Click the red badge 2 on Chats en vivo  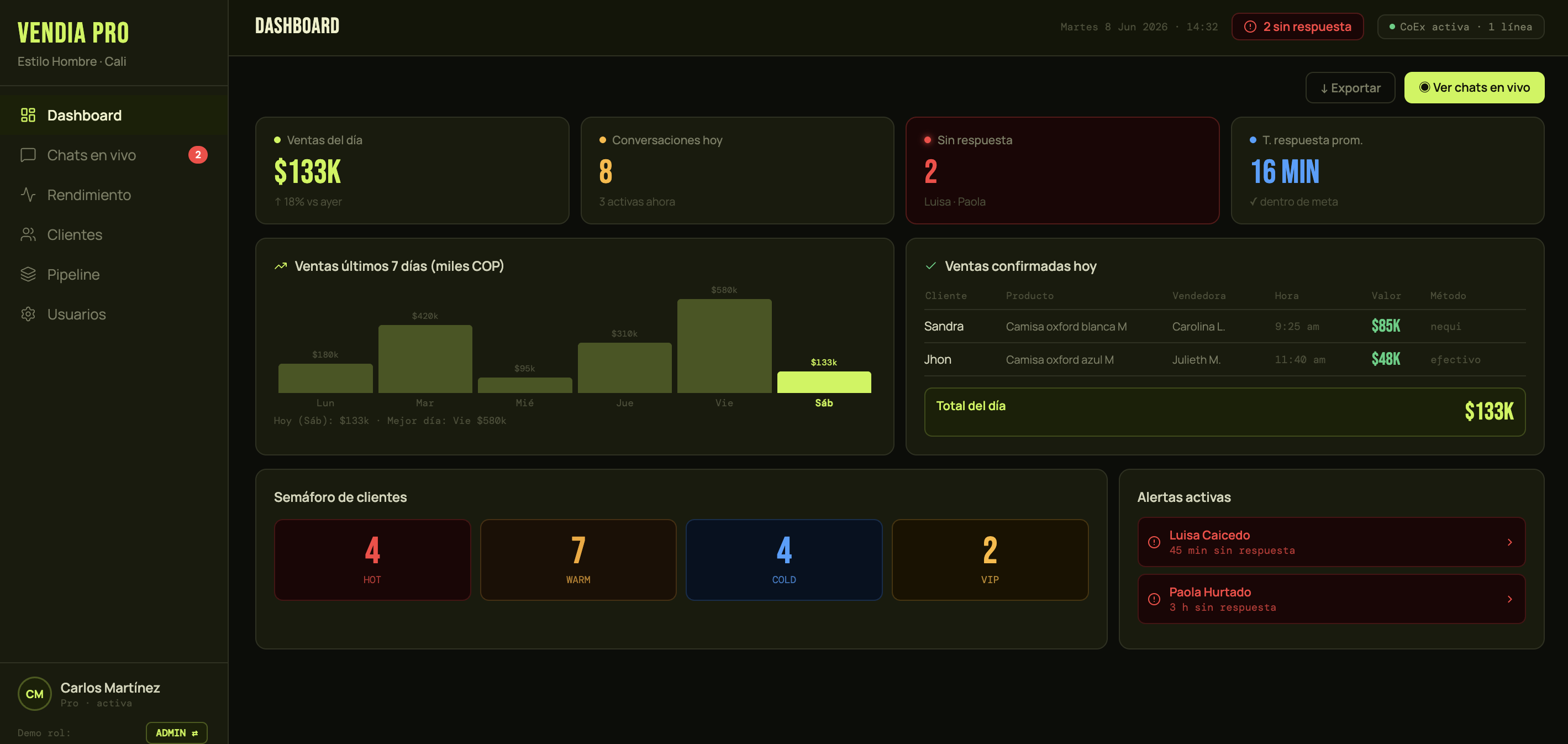pos(198,155)
